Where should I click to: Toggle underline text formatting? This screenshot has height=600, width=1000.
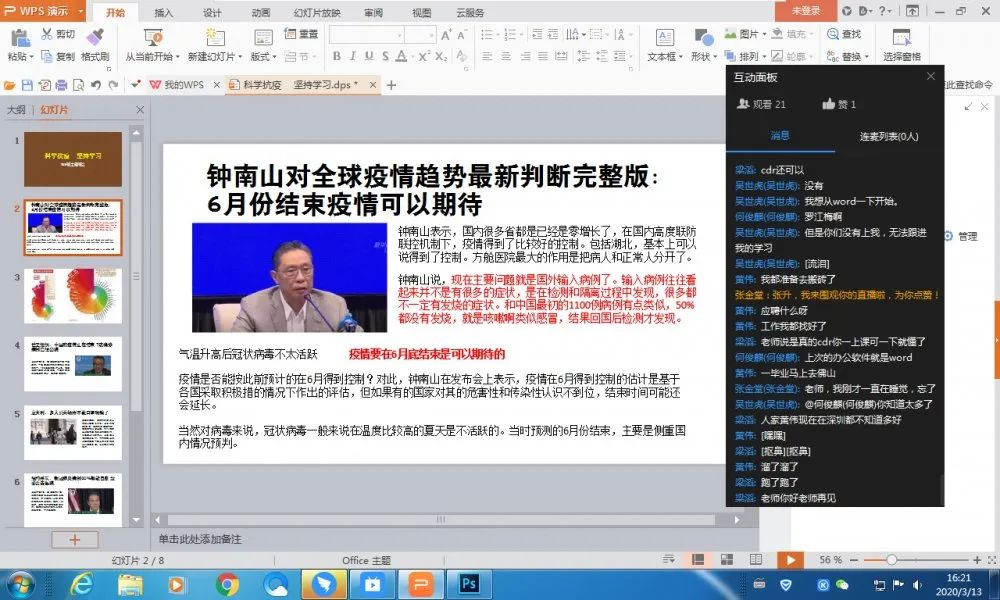point(367,57)
